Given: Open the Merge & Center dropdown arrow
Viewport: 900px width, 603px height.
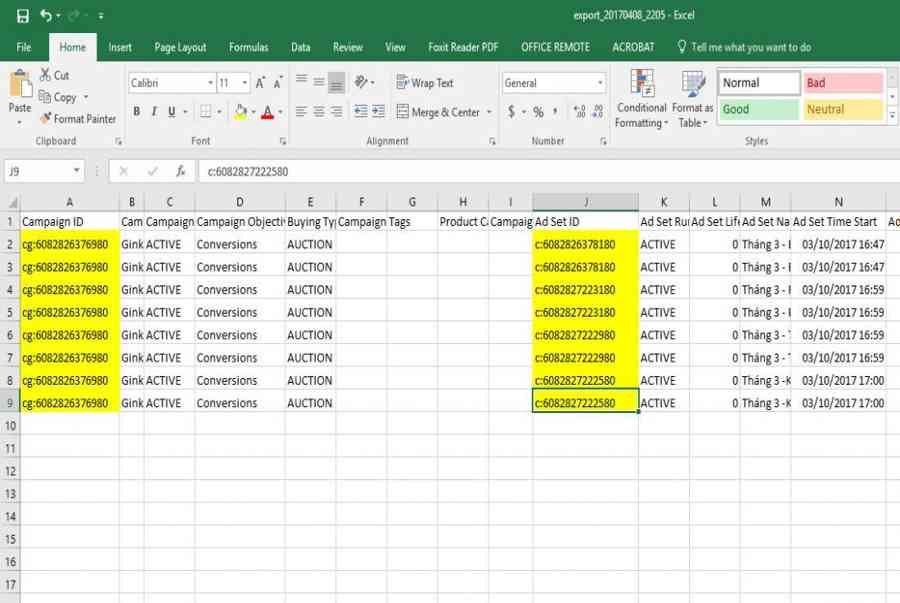Looking at the screenshot, I should [489, 112].
